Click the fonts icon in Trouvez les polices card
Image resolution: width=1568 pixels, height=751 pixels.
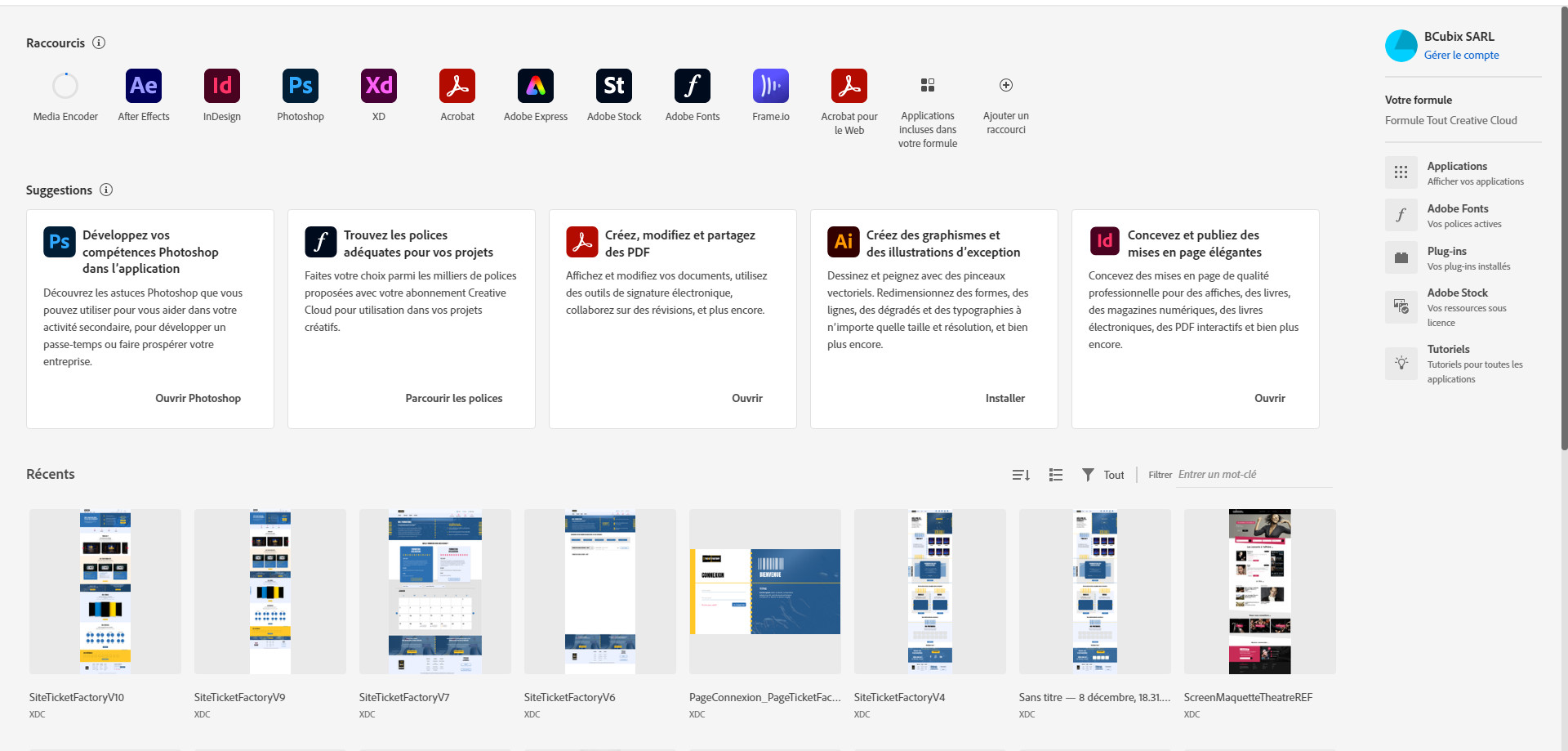pos(321,242)
